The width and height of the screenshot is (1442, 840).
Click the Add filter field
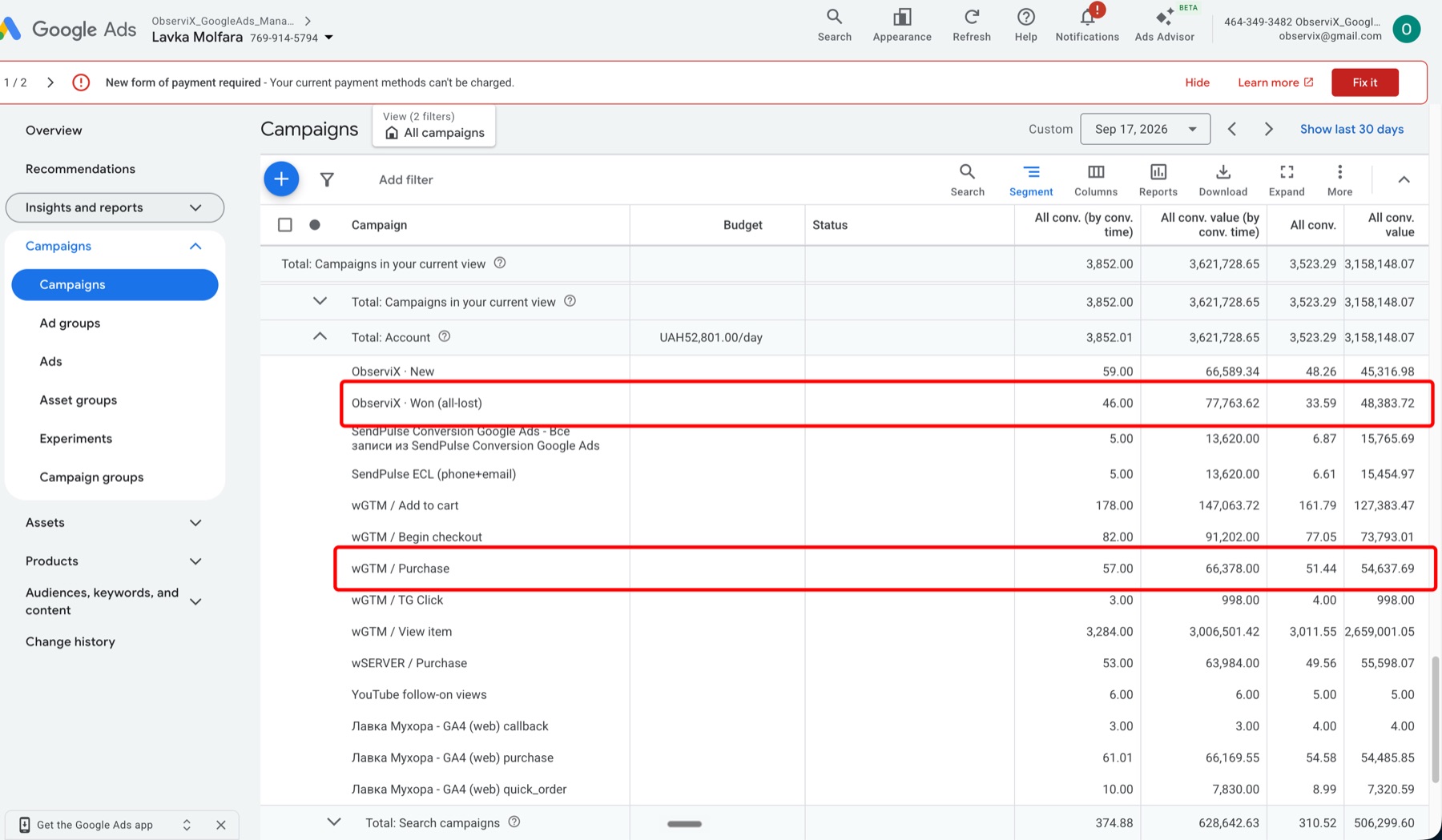click(x=405, y=179)
